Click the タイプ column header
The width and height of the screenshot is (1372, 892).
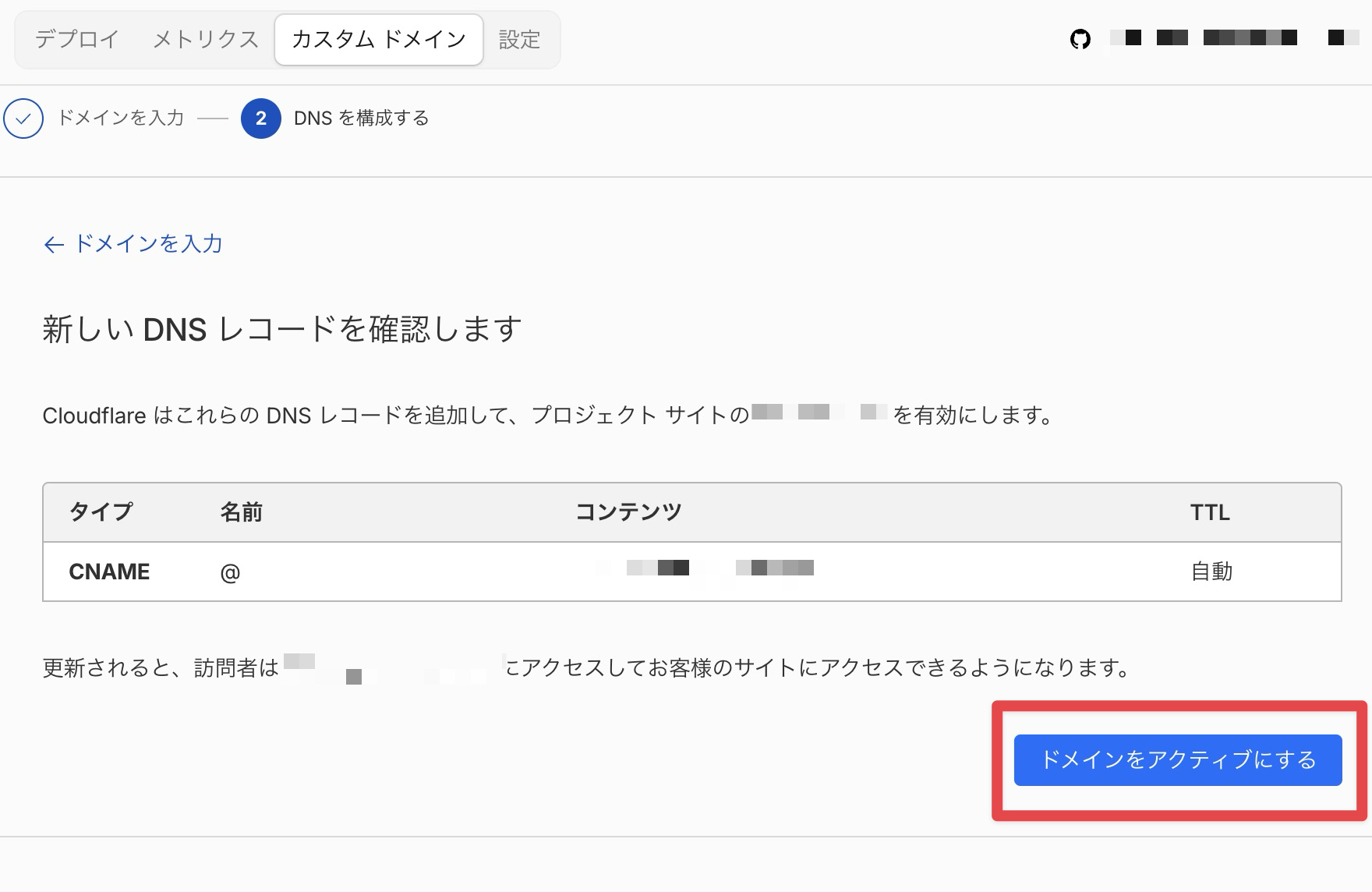101,512
